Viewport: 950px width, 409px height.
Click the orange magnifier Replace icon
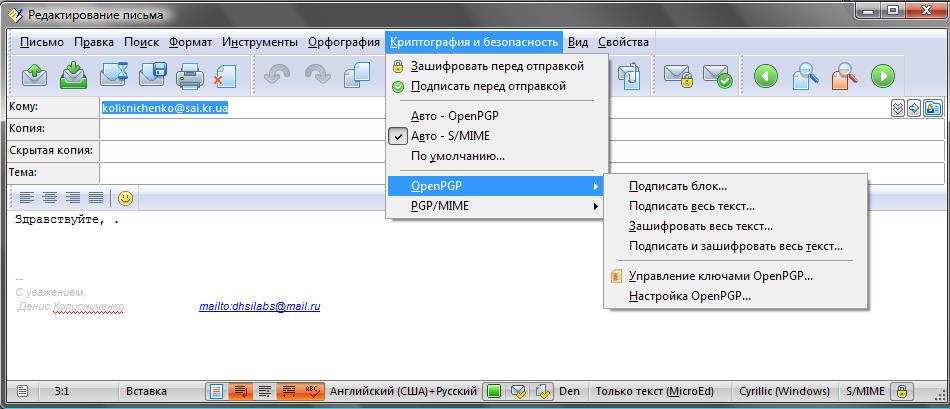point(845,76)
